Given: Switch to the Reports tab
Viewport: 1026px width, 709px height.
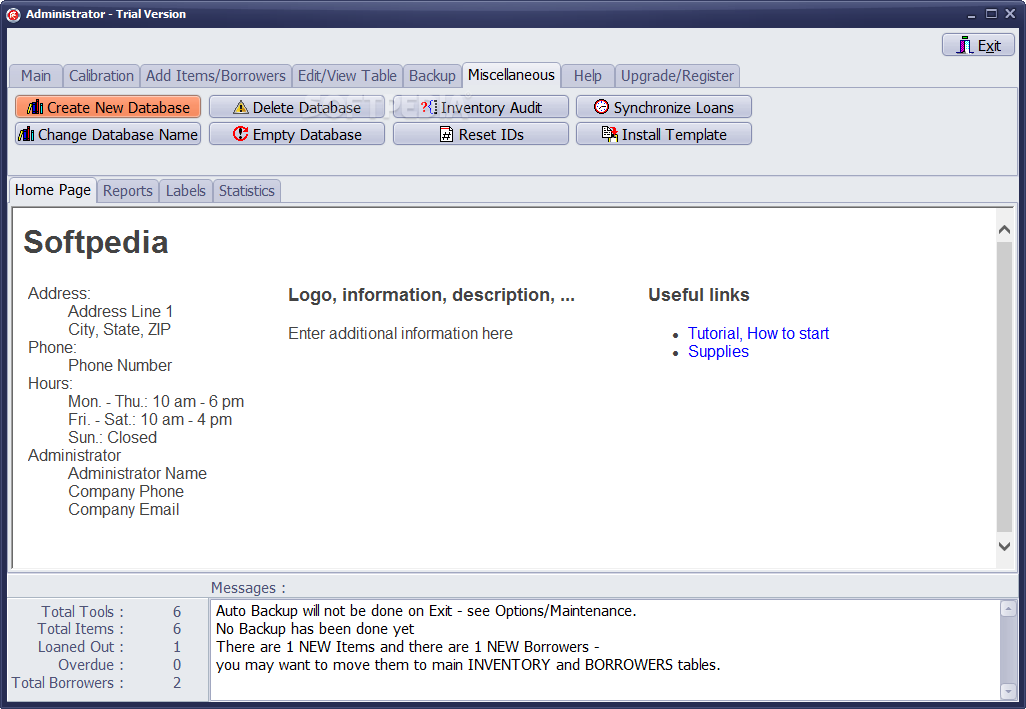Looking at the screenshot, I should tap(128, 191).
